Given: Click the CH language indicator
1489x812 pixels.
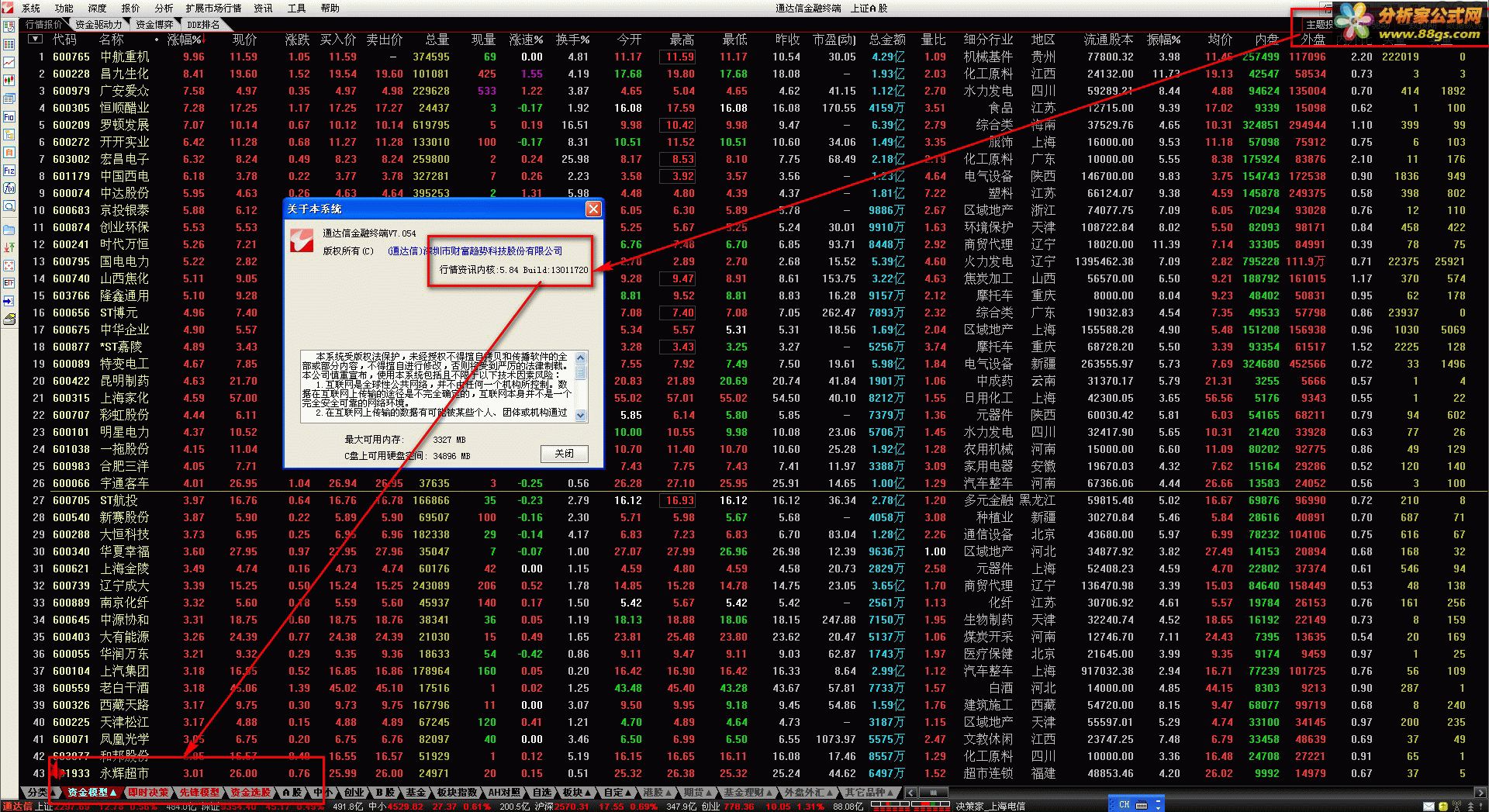Looking at the screenshot, I should 1125,804.
